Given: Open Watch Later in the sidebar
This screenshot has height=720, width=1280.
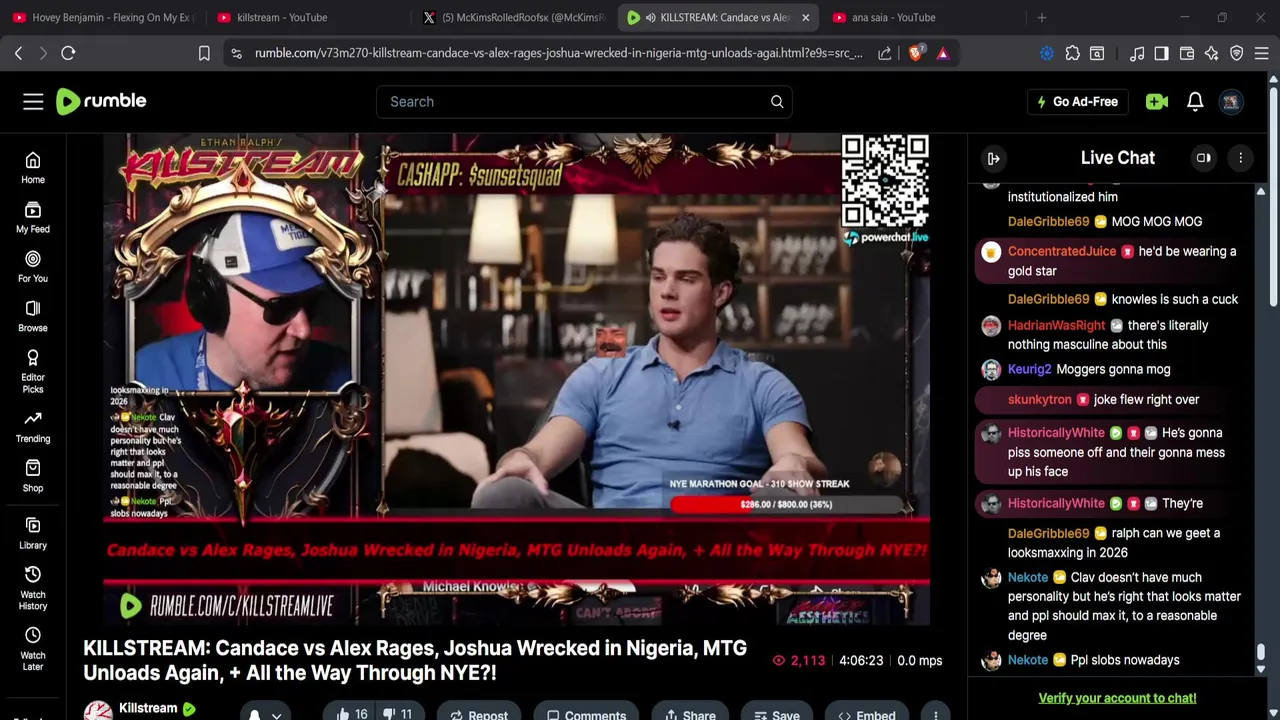Looking at the screenshot, I should pos(33,649).
